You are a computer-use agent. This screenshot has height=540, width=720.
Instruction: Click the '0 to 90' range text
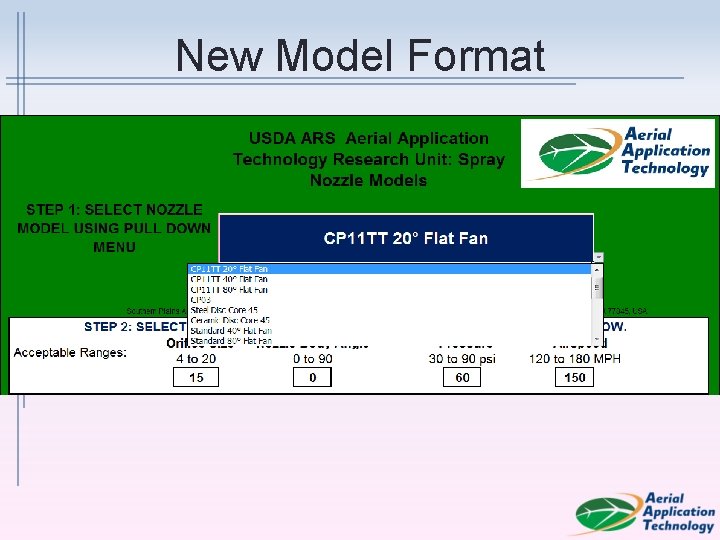[313, 359]
